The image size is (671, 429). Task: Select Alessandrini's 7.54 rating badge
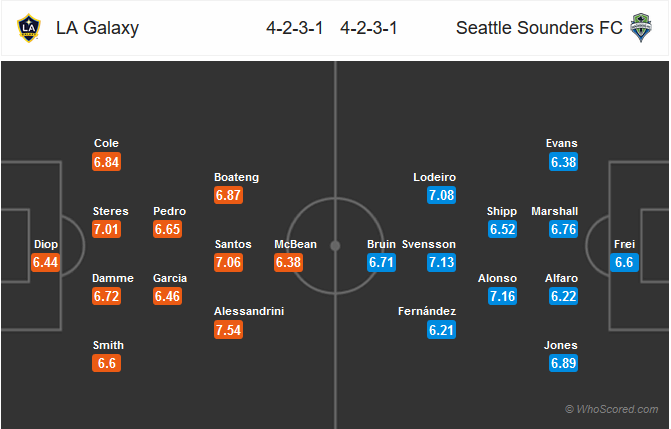point(229,330)
